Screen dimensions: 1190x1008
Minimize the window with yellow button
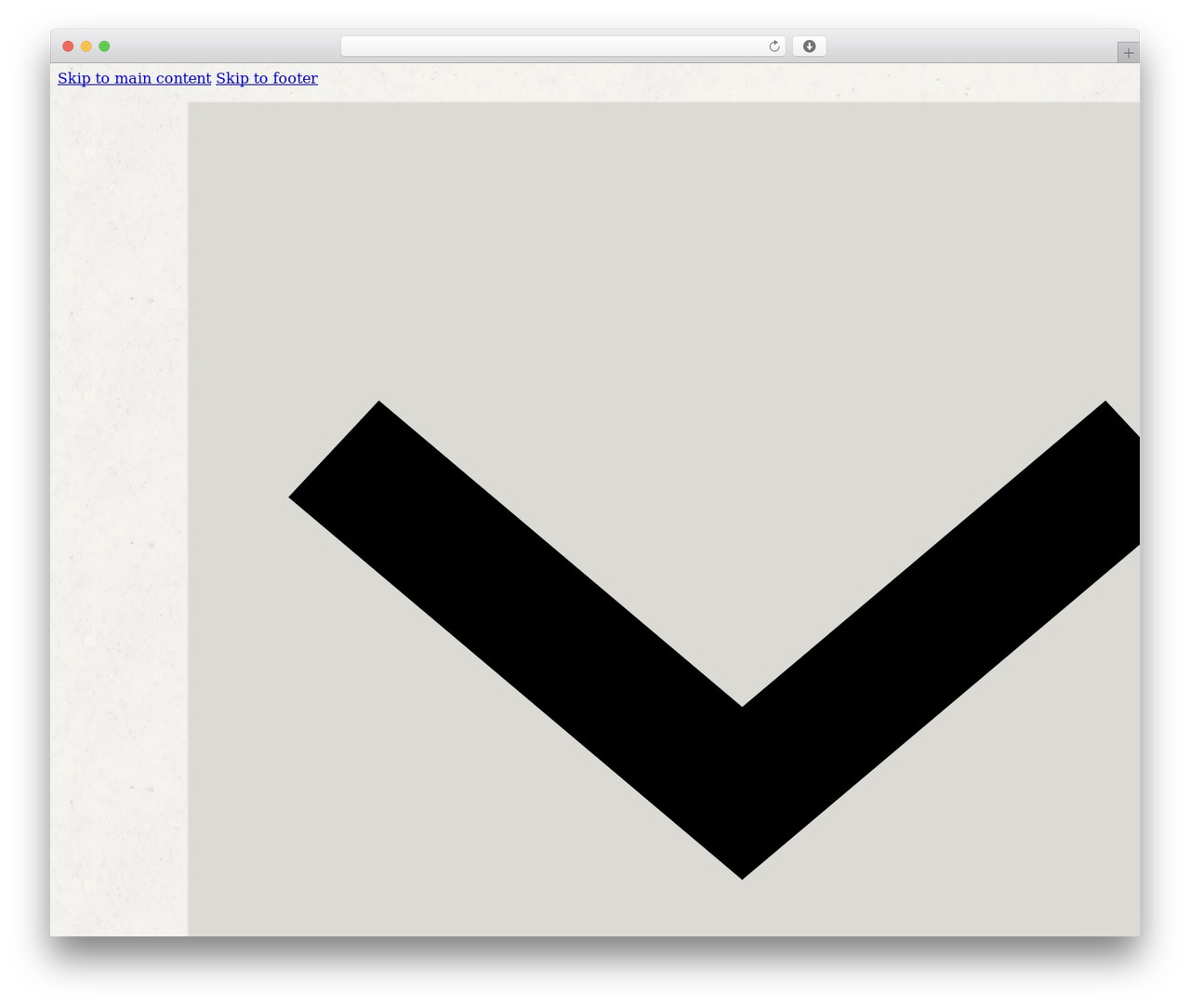pos(86,46)
